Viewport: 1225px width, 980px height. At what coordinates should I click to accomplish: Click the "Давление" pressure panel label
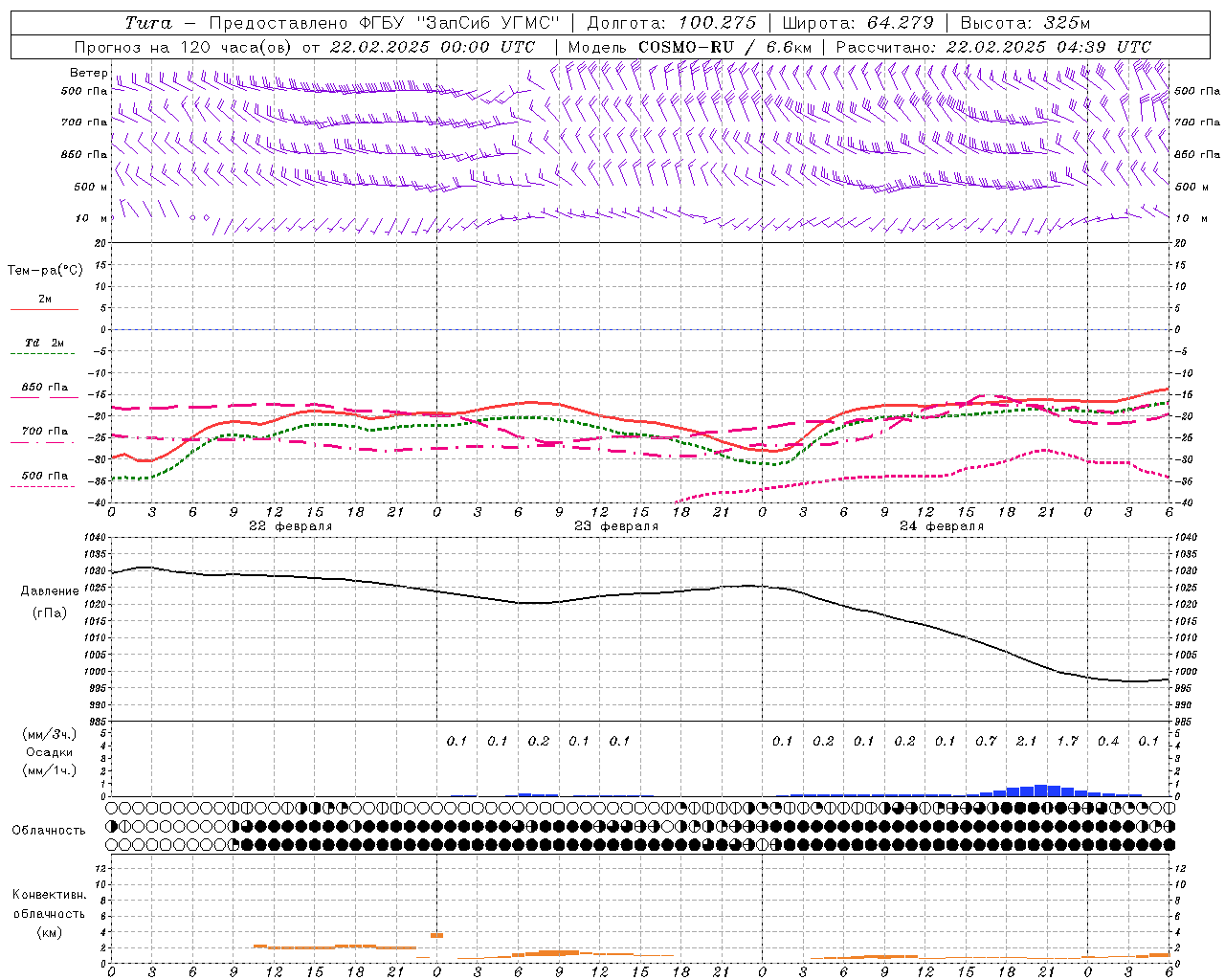point(50,591)
